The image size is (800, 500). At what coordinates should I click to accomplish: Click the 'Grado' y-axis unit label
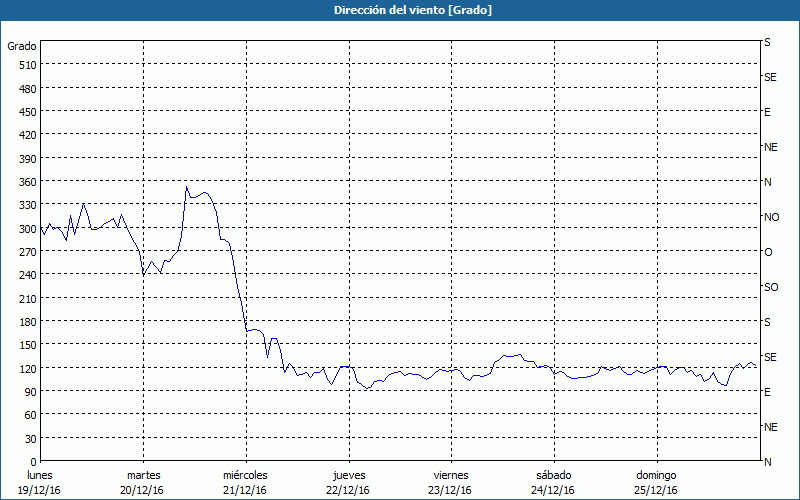click(x=22, y=46)
